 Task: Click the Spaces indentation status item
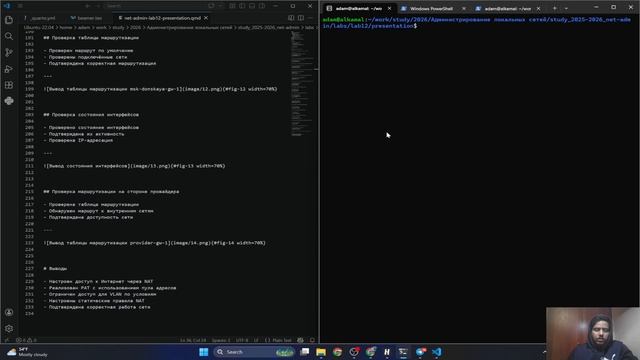(221, 340)
